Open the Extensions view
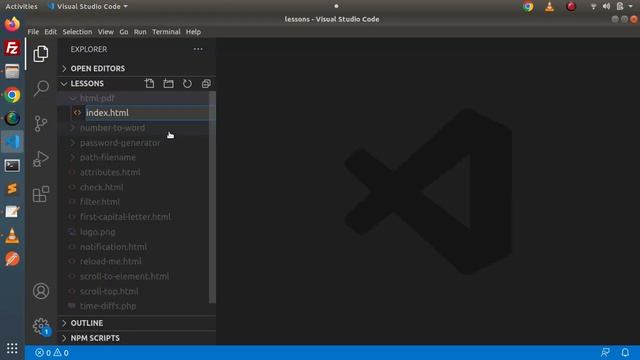Viewport: 640px width, 360px height. (x=41, y=194)
